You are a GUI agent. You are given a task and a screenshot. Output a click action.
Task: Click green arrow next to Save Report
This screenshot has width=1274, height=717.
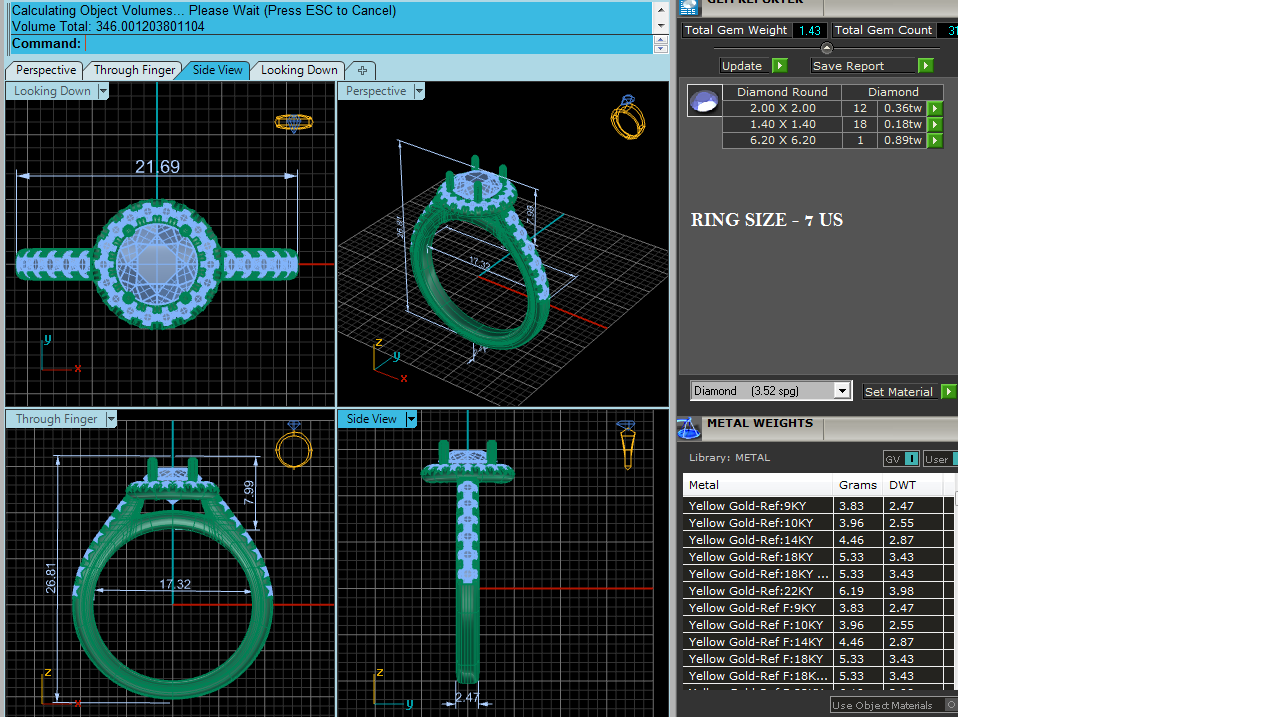pyautogui.click(x=926, y=66)
